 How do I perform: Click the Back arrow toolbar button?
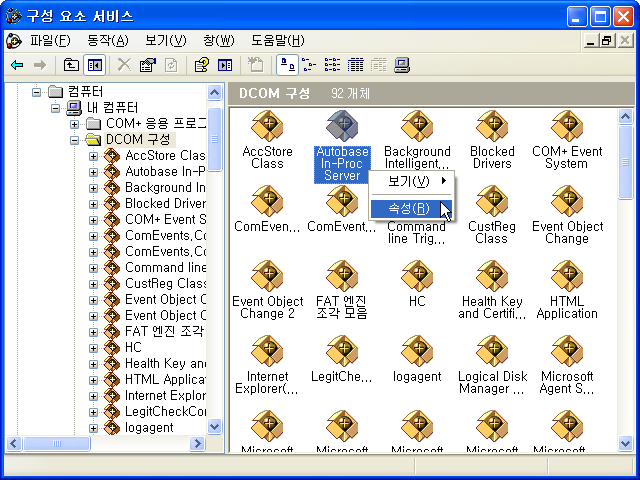17,65
